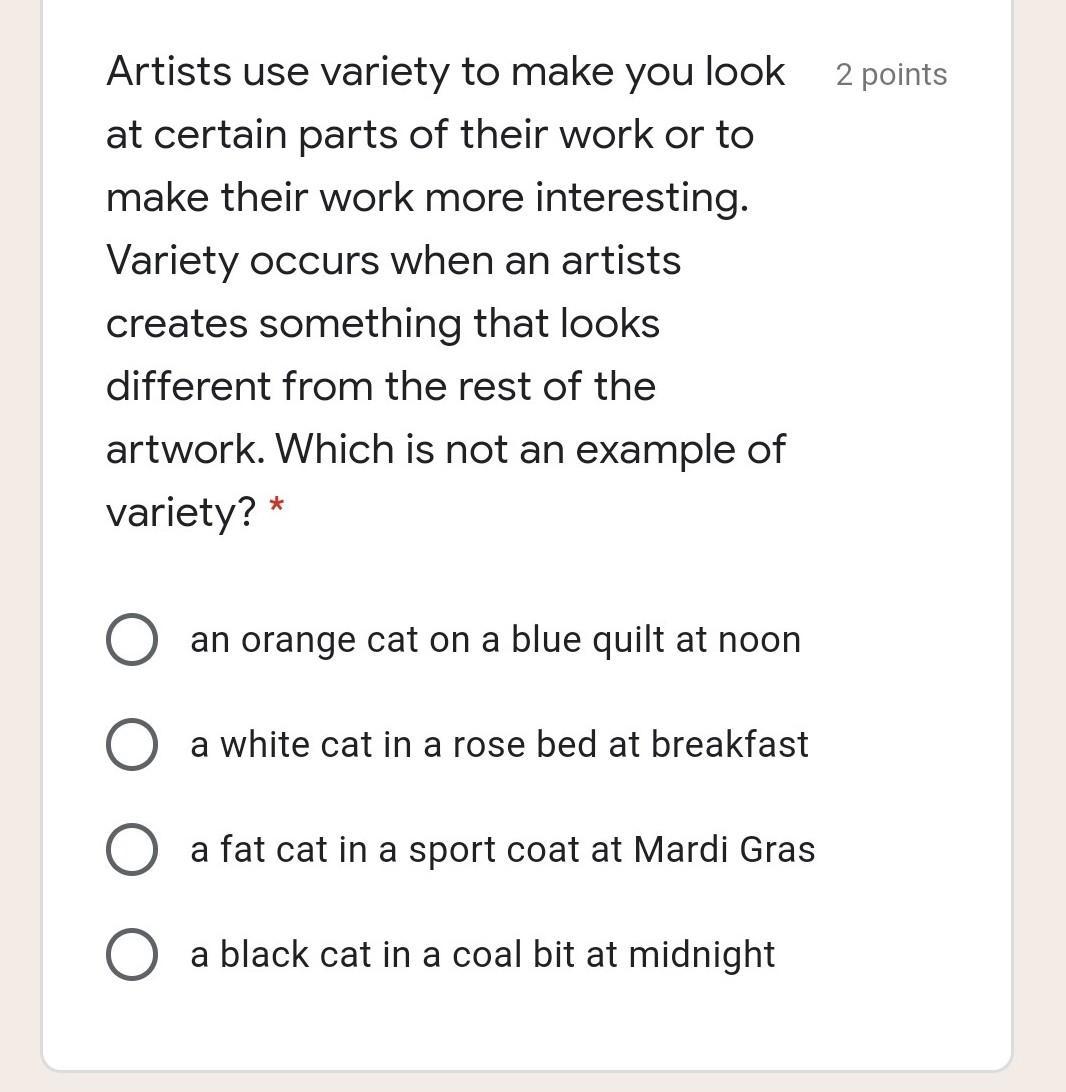Click the sentence 'Which is not an example of'
Screen dimensions: 1066x1092
click(530, 450)
